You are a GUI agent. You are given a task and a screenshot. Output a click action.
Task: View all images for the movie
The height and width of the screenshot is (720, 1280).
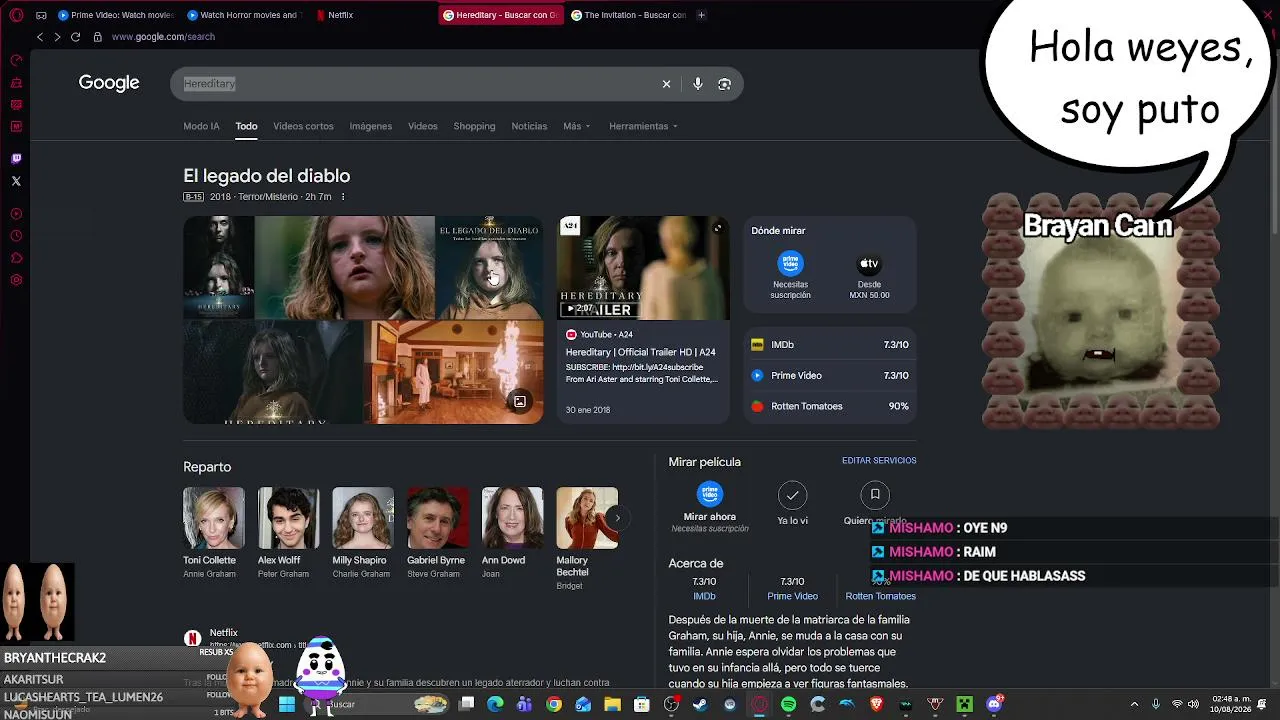click(x=520, y=401)
